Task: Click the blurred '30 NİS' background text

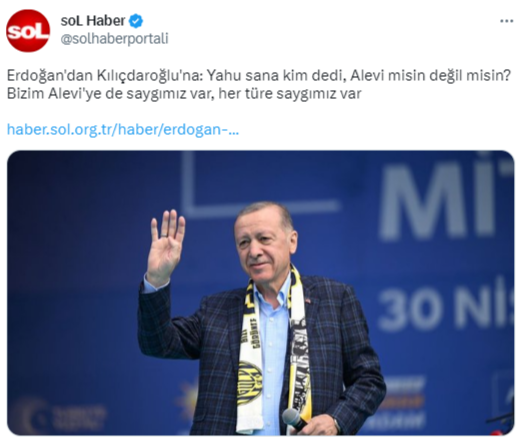Action: point(446,307)
